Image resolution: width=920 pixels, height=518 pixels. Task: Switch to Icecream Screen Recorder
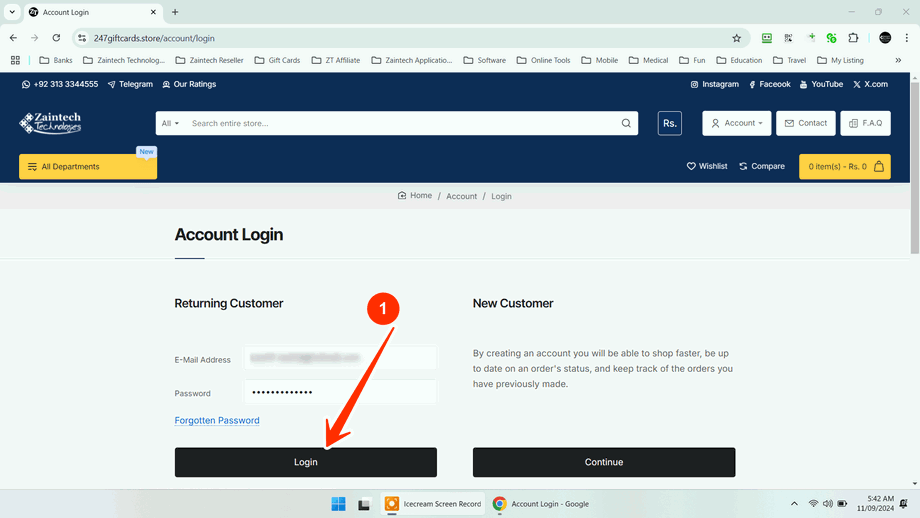pyautogui.click(x=433, y=504)
